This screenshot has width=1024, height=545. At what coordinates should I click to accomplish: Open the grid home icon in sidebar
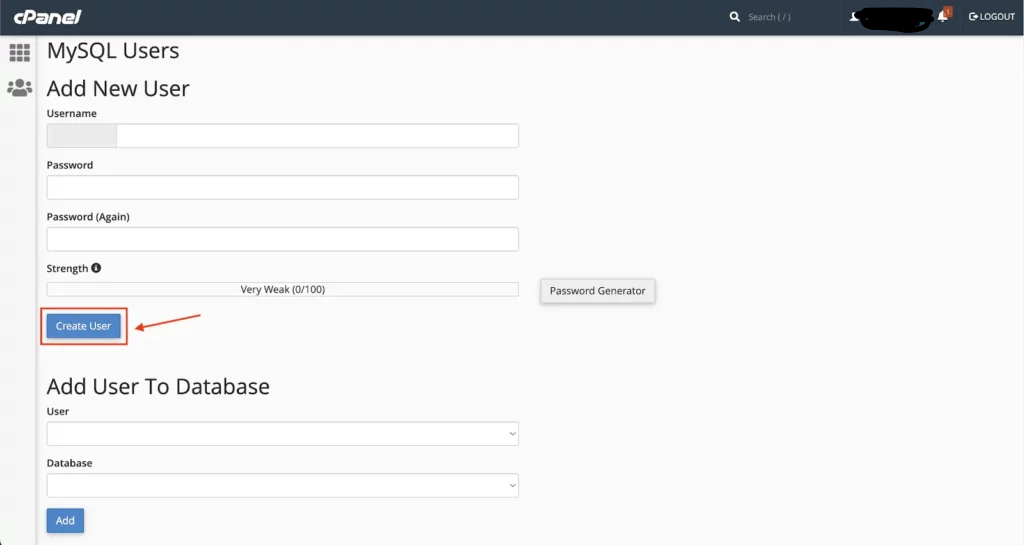tap(20, 52)
